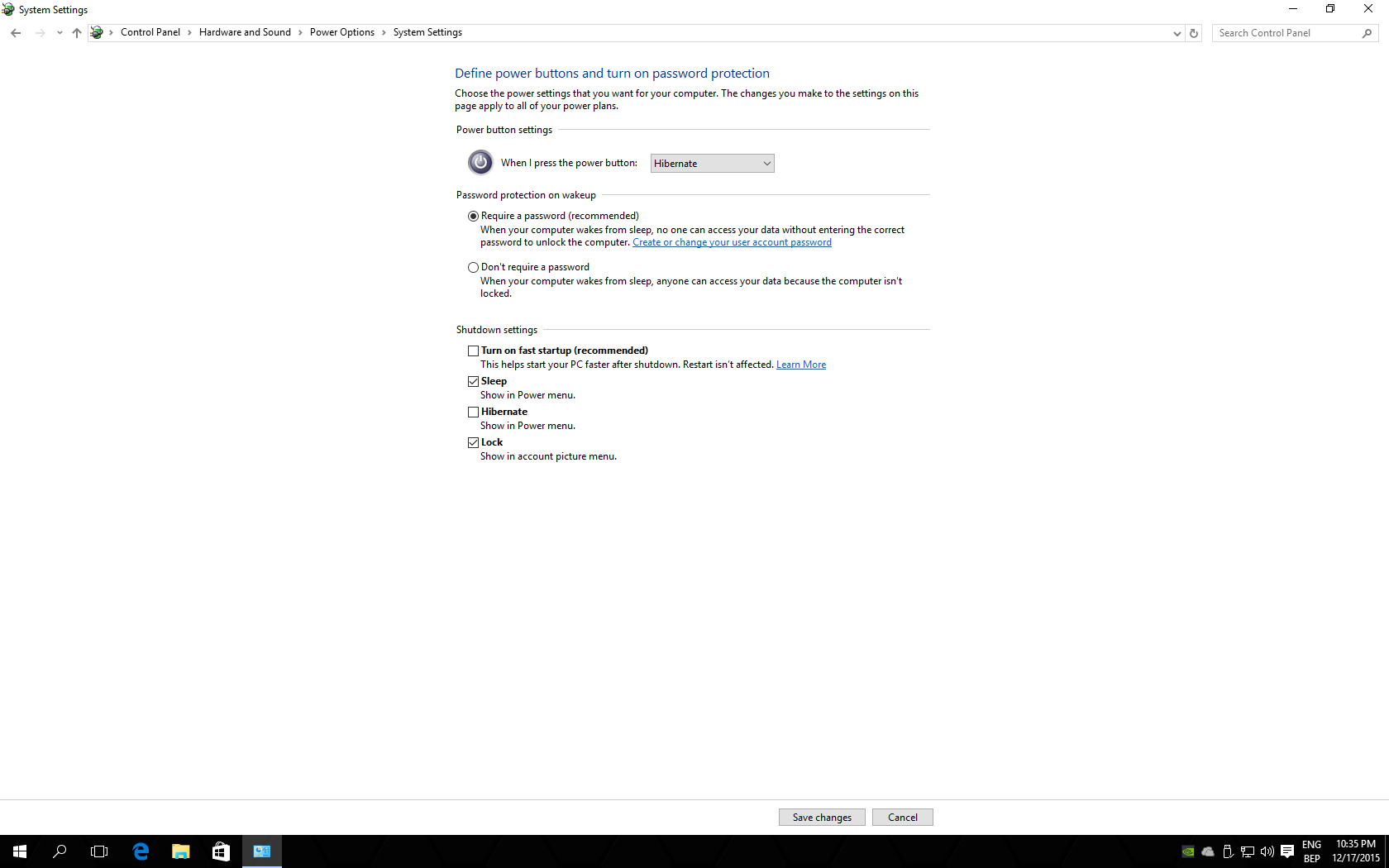1389x868 pixels.
Task: Open Create or change your user account password link
Action: [x=732, y=242]
